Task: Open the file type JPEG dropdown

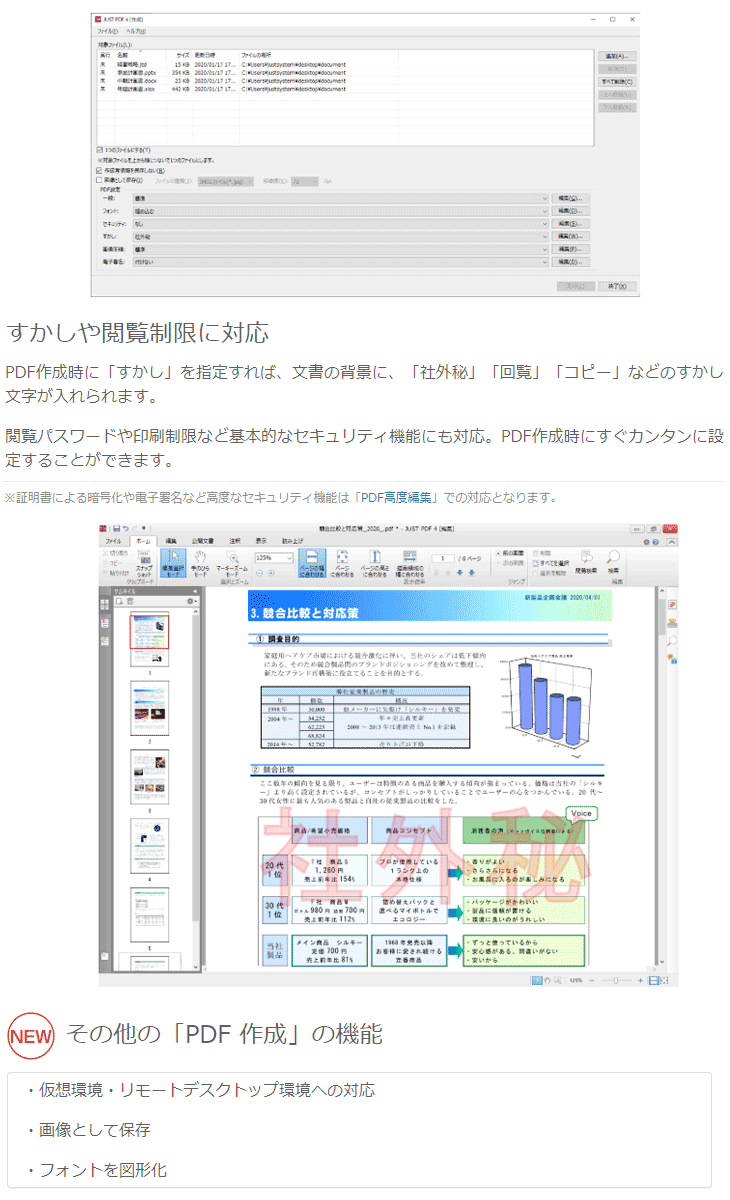Action: (x=225, y=181)
